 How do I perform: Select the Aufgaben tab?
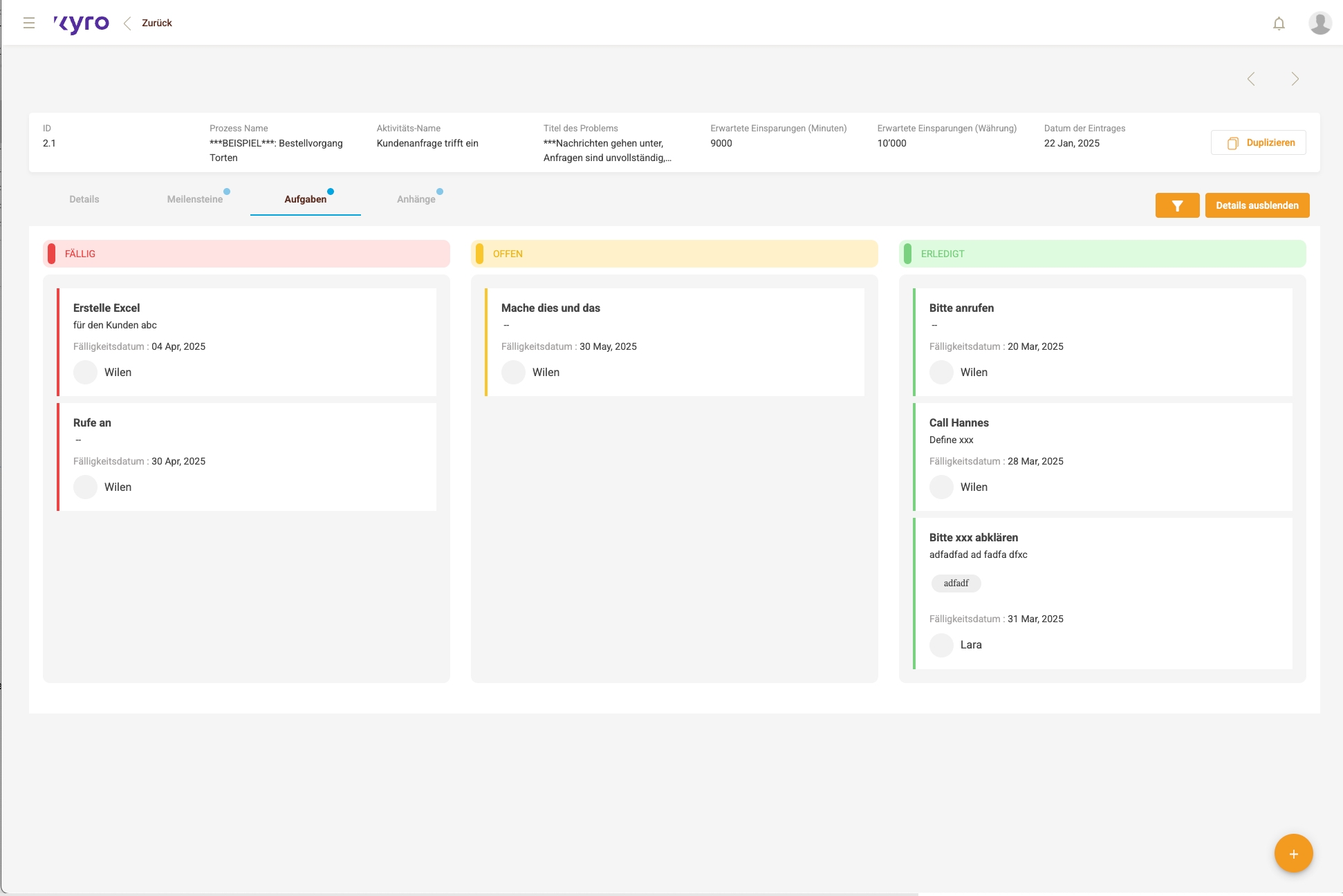[x=305, y=199]
